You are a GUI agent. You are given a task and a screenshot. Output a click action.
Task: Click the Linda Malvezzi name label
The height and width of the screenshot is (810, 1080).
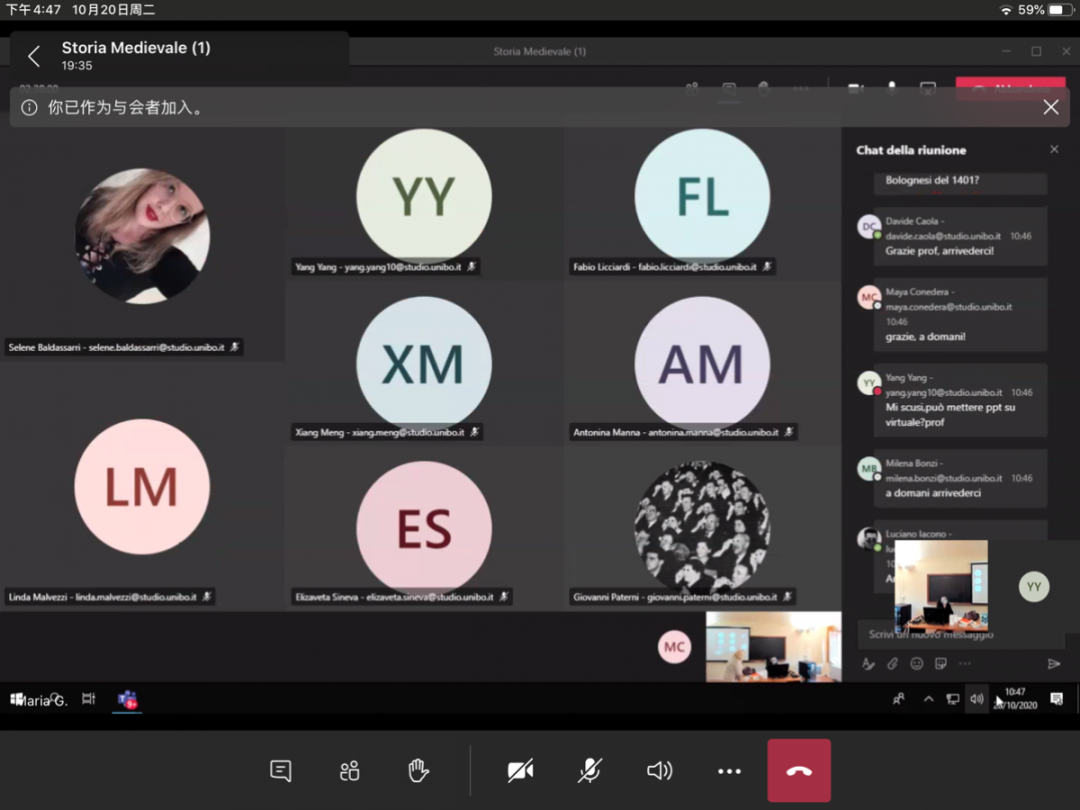(x=110, y=597)
